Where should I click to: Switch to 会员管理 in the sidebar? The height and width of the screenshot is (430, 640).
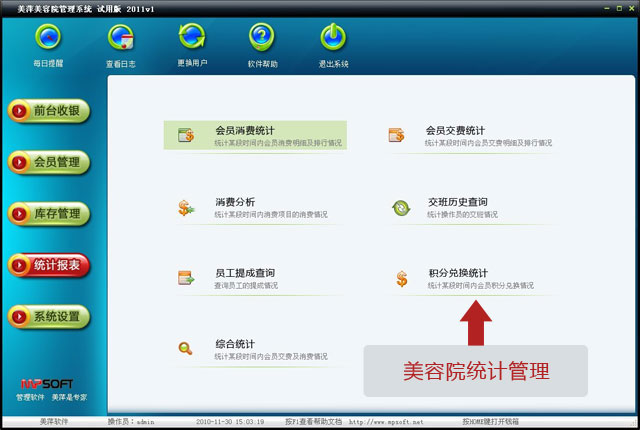pos(50,161)
